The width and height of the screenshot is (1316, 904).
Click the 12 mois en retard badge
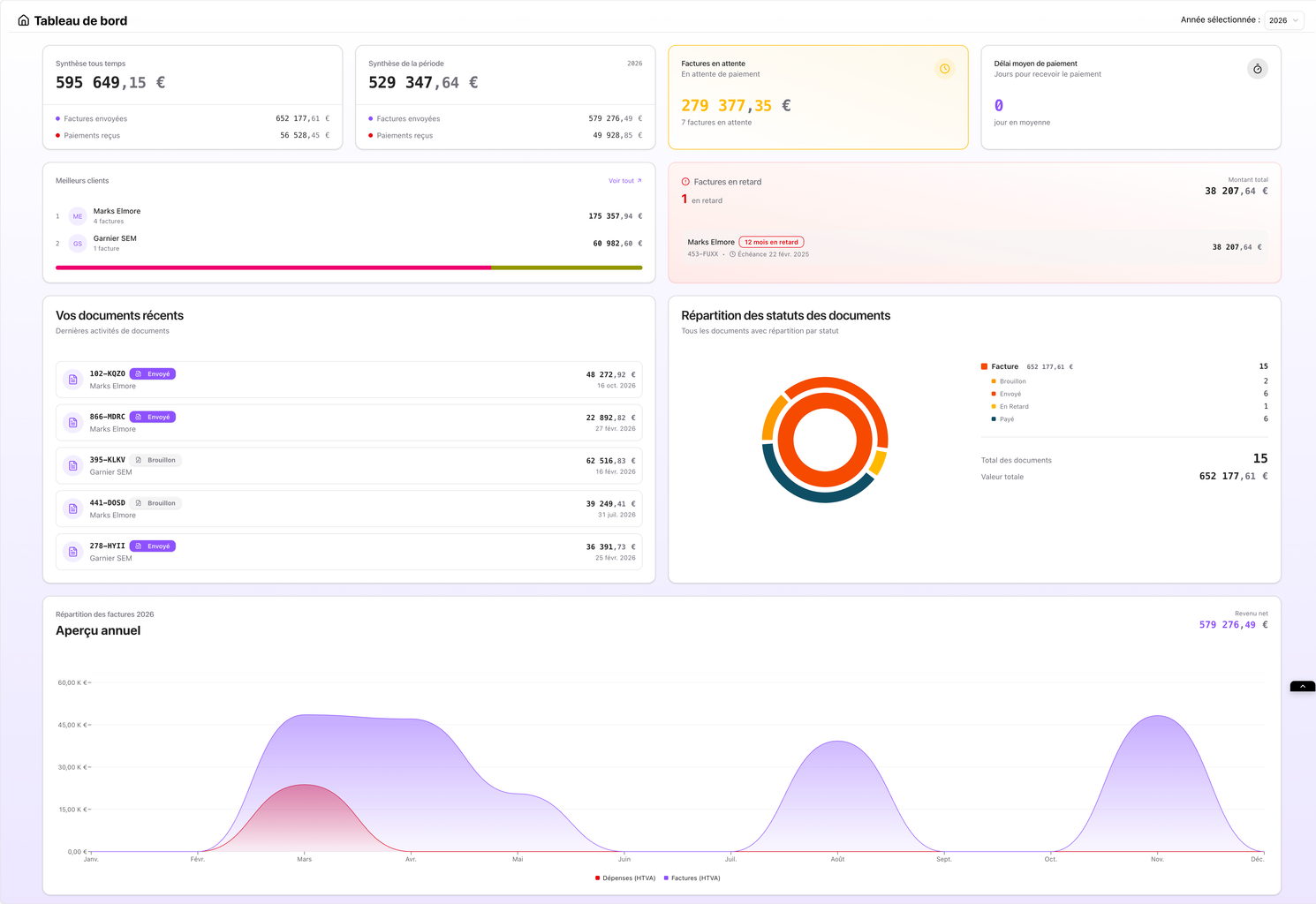[771, 242]
